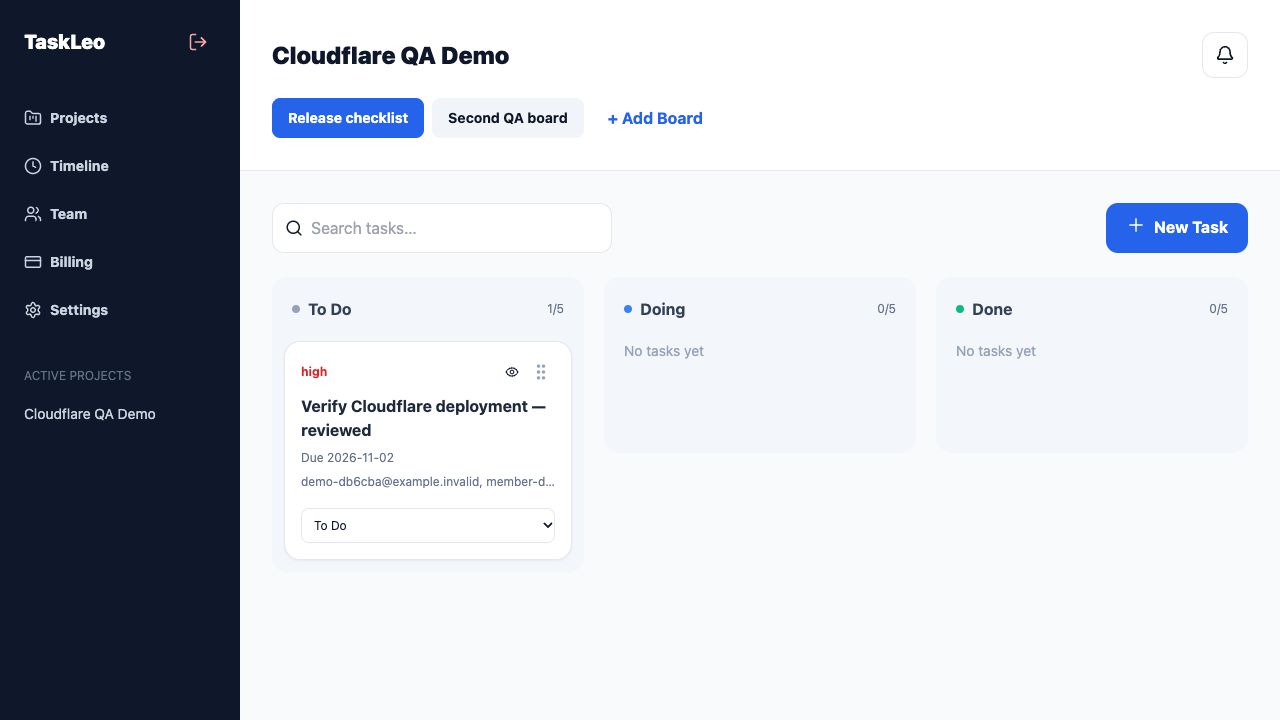Click the Settings gear icon

click(33, 310)
